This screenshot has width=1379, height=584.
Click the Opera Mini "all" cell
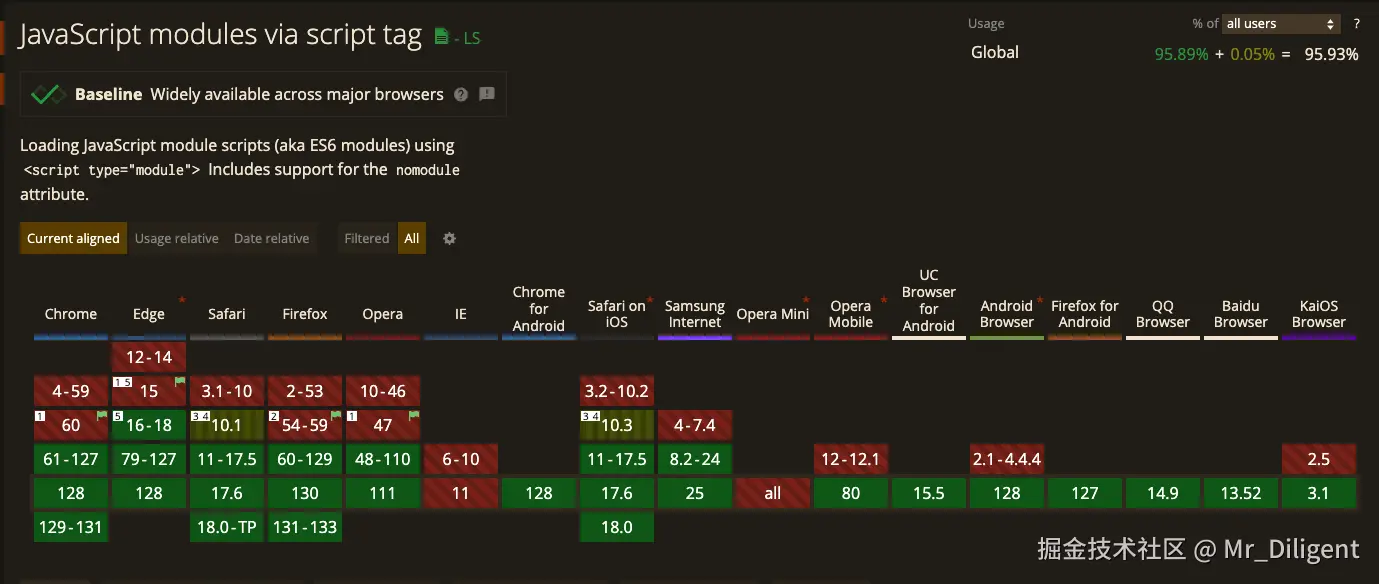(x=773, y=493)
